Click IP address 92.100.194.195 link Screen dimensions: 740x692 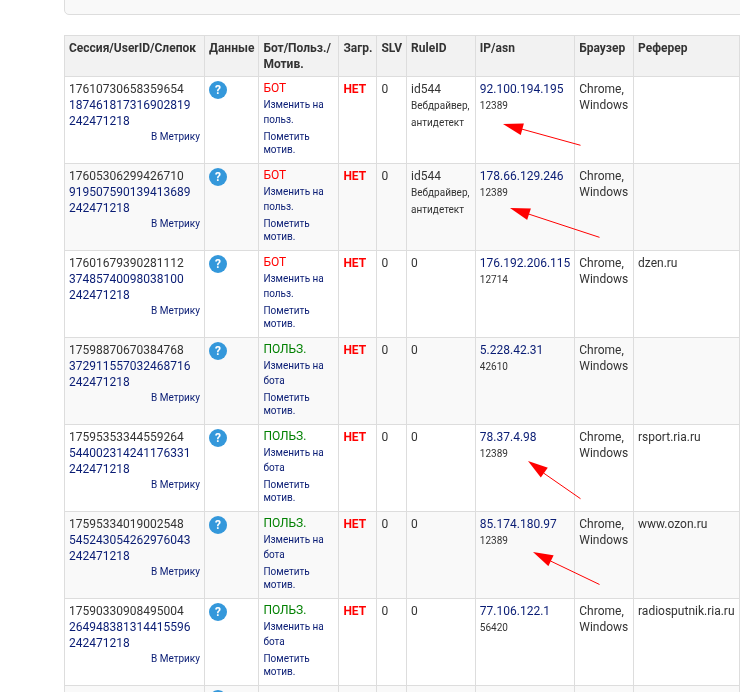tap(521, 89)
